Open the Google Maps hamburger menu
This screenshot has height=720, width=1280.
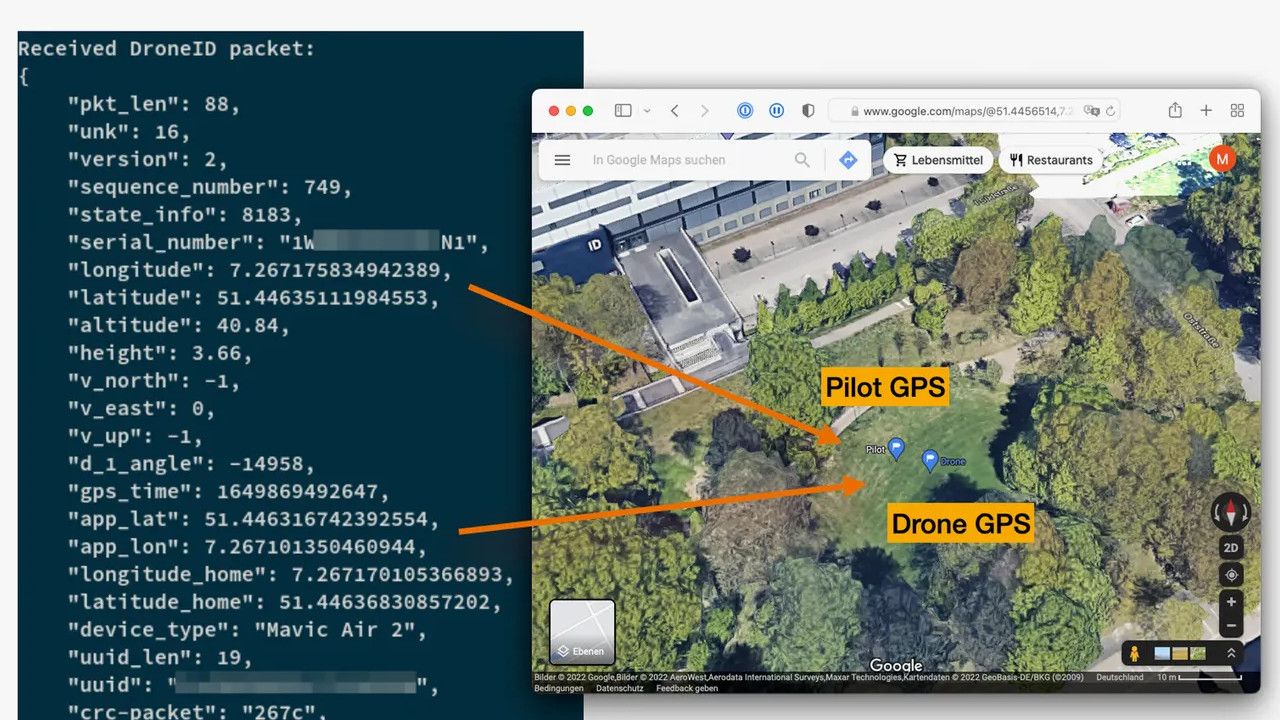coord(562,160)
